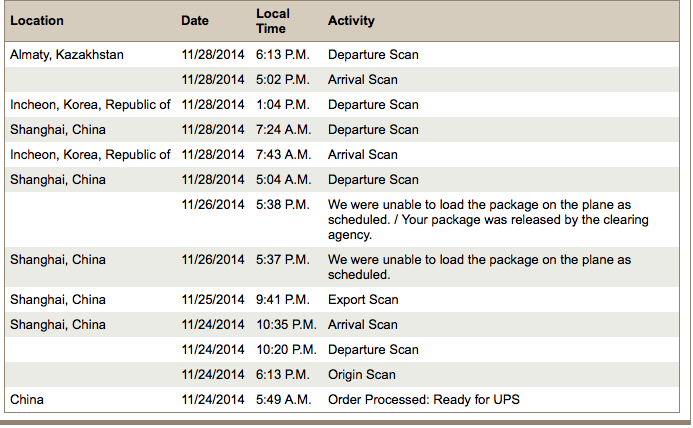Select the 5:38 P.M. time cell
The height and width of the screenshot is (428, 693).
[x=282, y=205]
